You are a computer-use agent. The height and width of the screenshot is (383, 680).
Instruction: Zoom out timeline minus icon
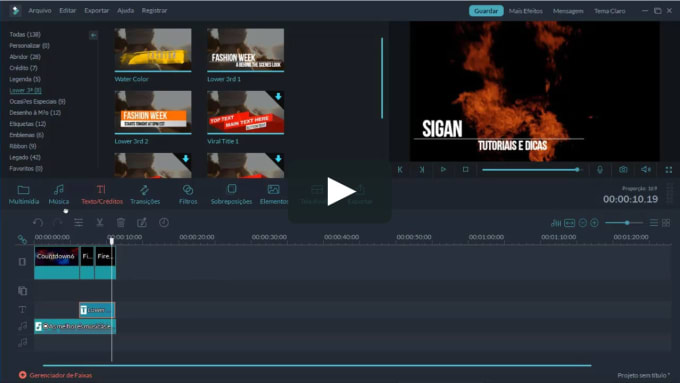[x=582, y=223]
